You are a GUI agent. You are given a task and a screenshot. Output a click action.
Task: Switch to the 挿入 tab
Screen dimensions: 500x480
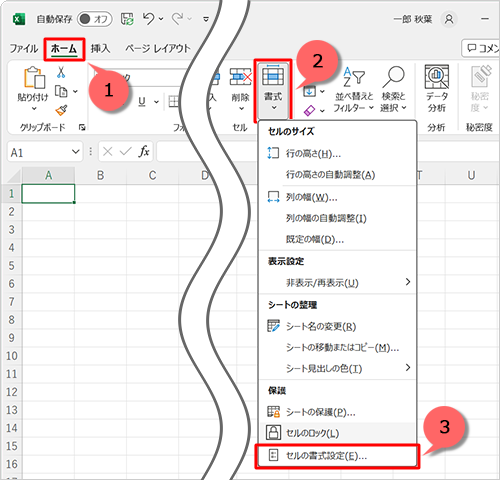click(100, 49)
